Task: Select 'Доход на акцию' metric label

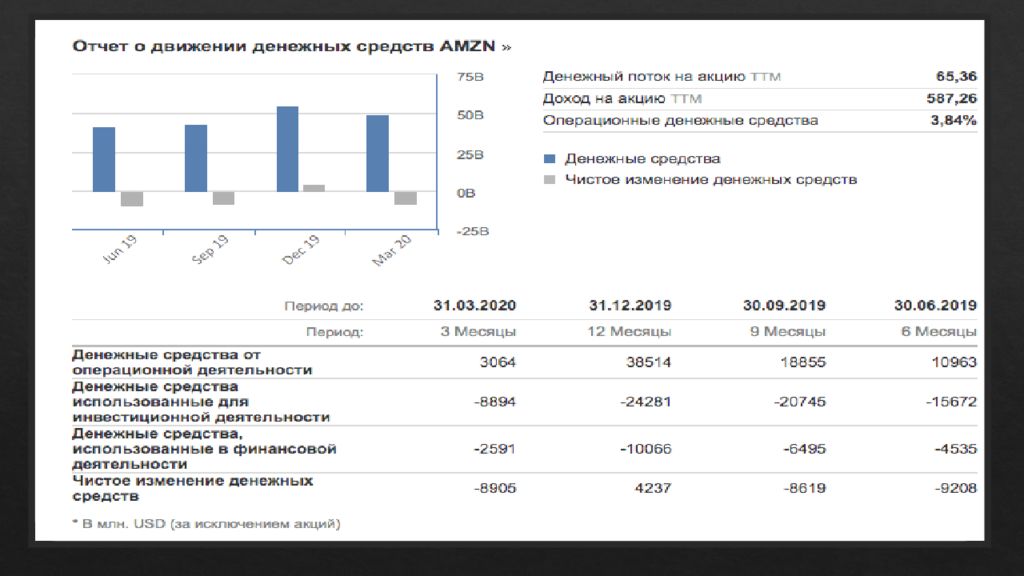Action: point(603,99)
